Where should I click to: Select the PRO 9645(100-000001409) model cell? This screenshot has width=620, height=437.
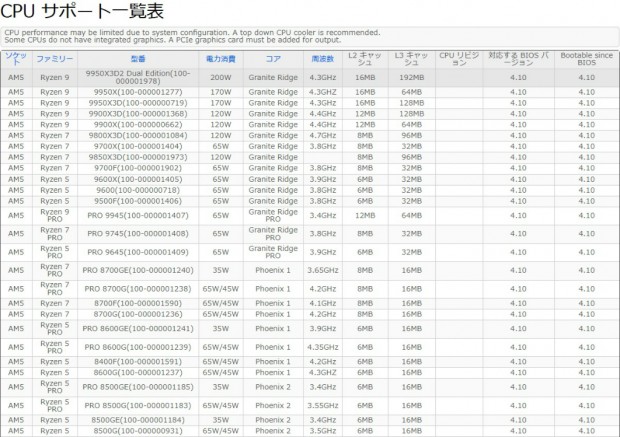138,252
